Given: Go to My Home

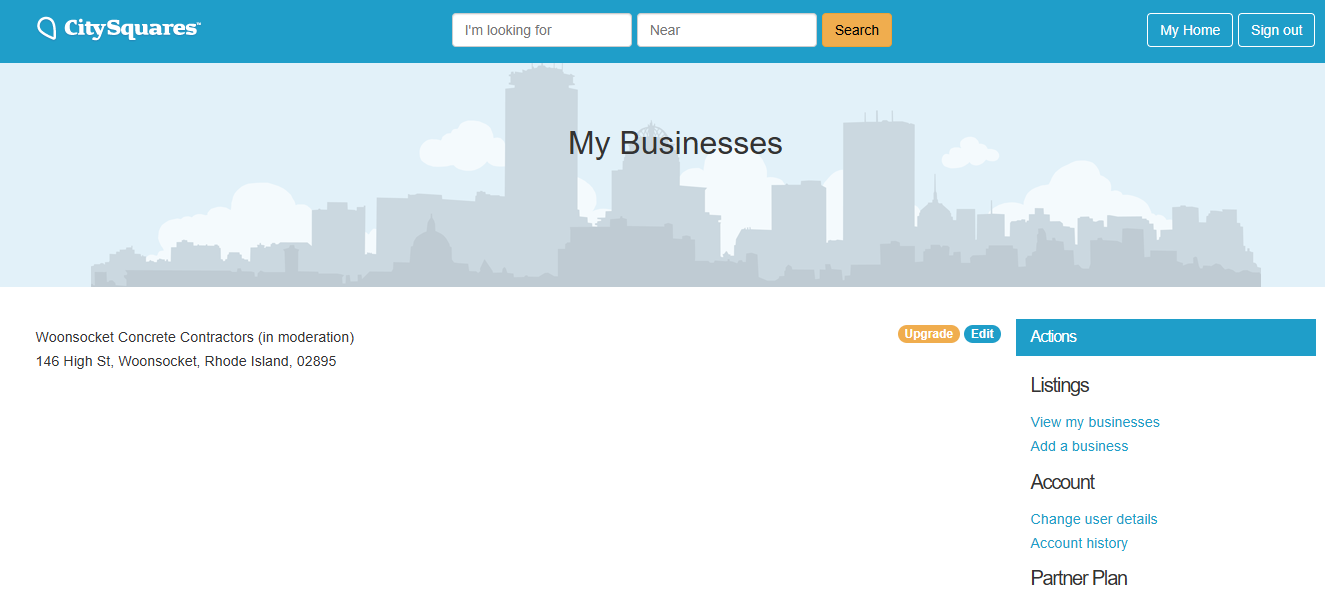Looking at the screenshot, I should click(x=1190, y=30).
